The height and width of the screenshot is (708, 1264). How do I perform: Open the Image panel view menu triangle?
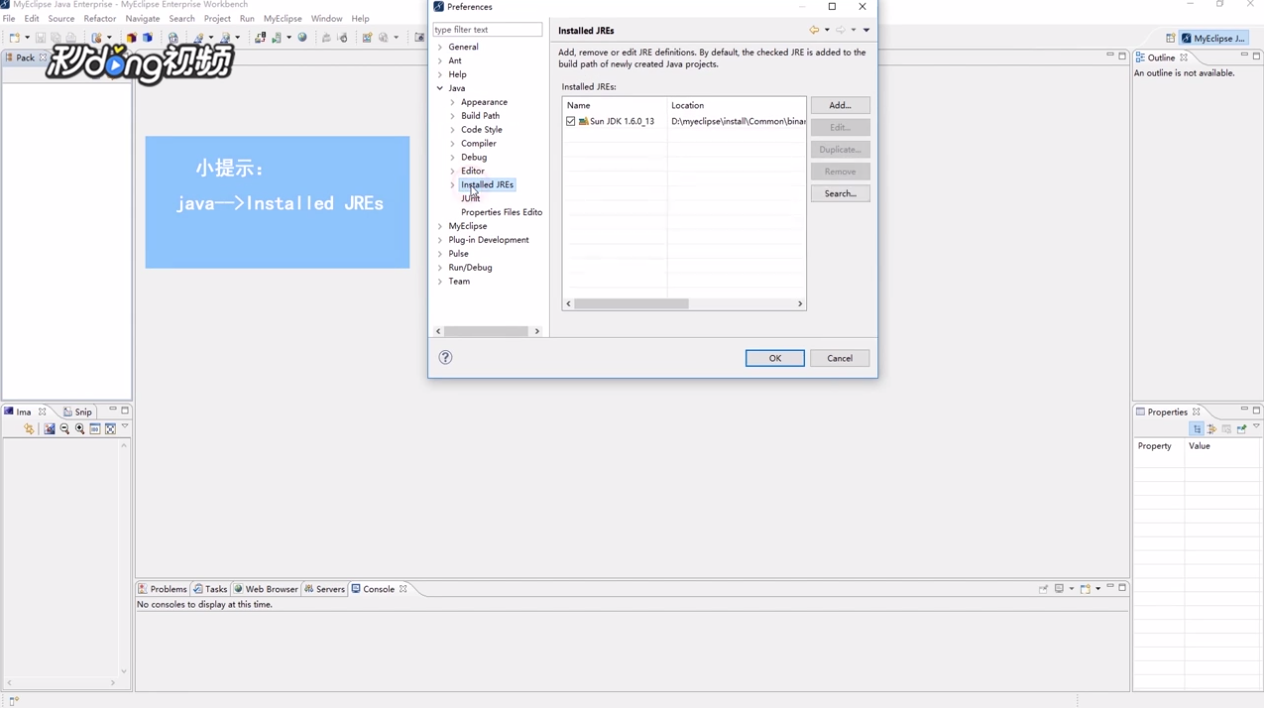point(125,427)
